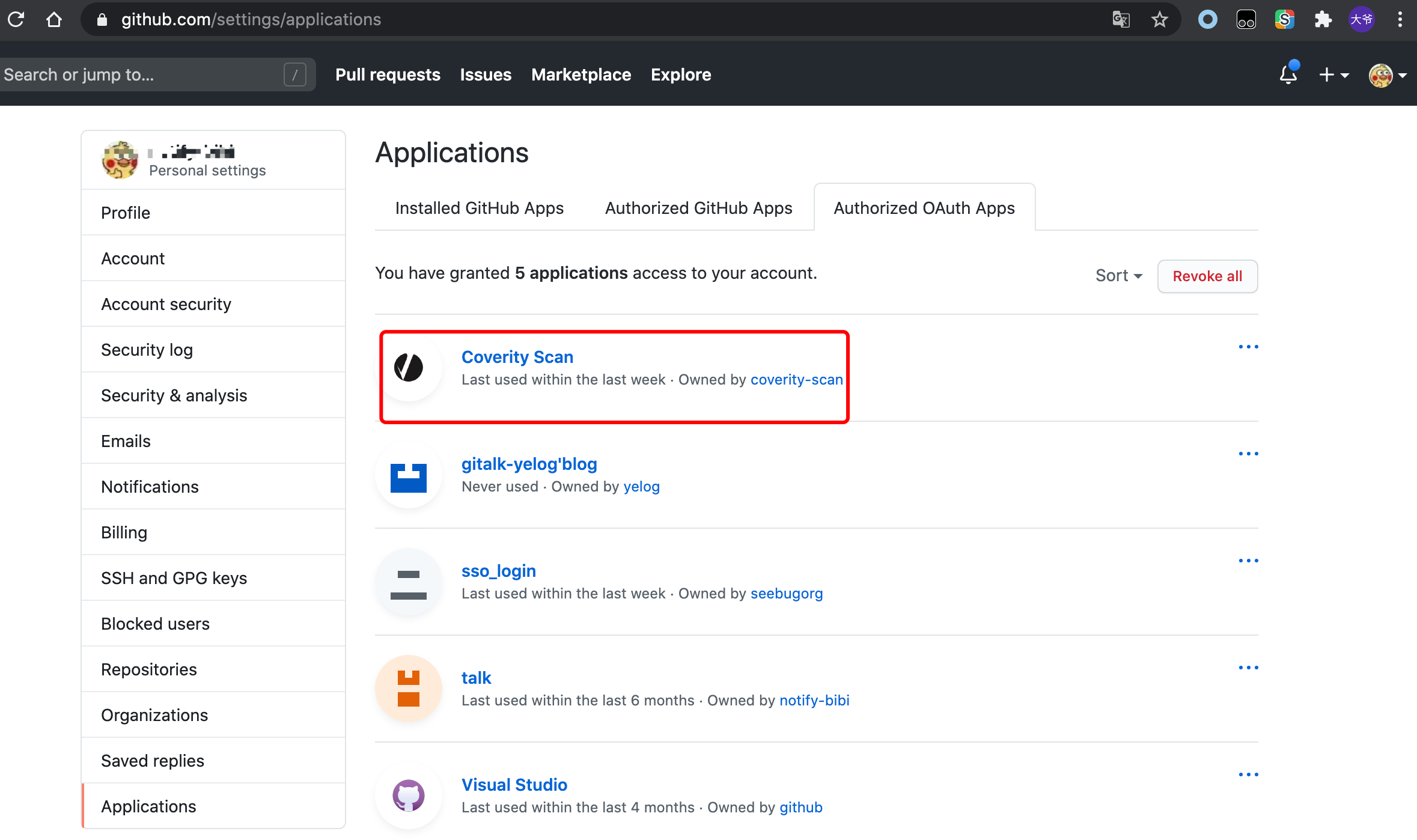Viewport: 1417px width, 840px height.
Task: Open Security log in sidebar
Action: (213, 350)
